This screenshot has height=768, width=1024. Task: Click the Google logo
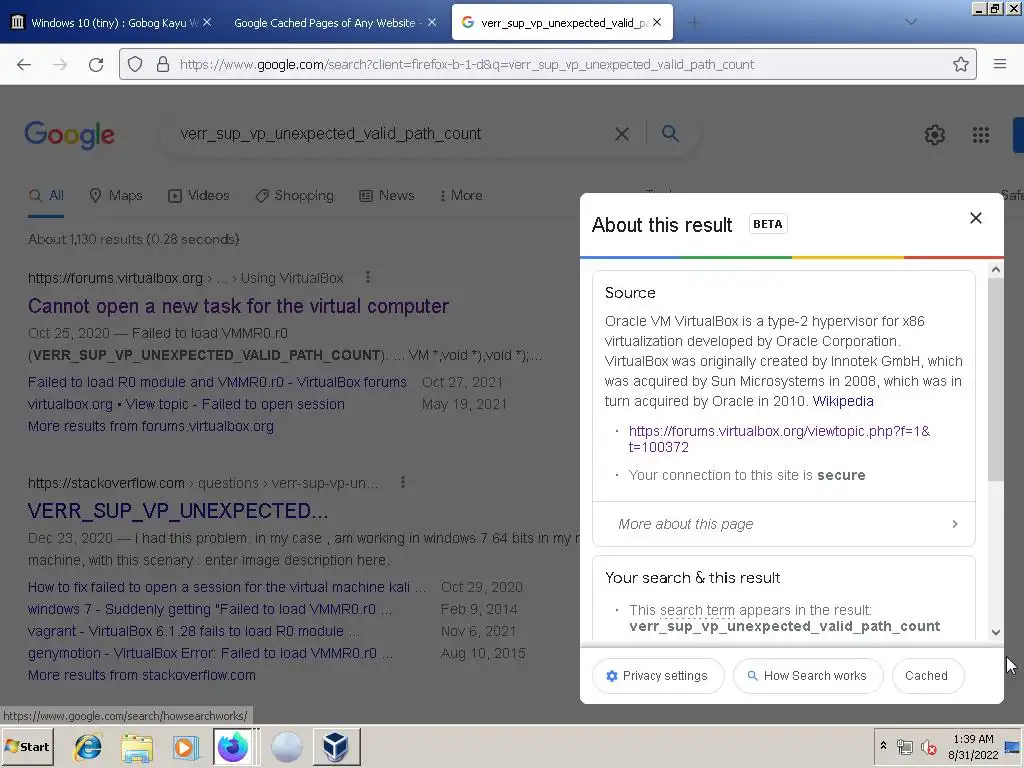pos(70,135)
